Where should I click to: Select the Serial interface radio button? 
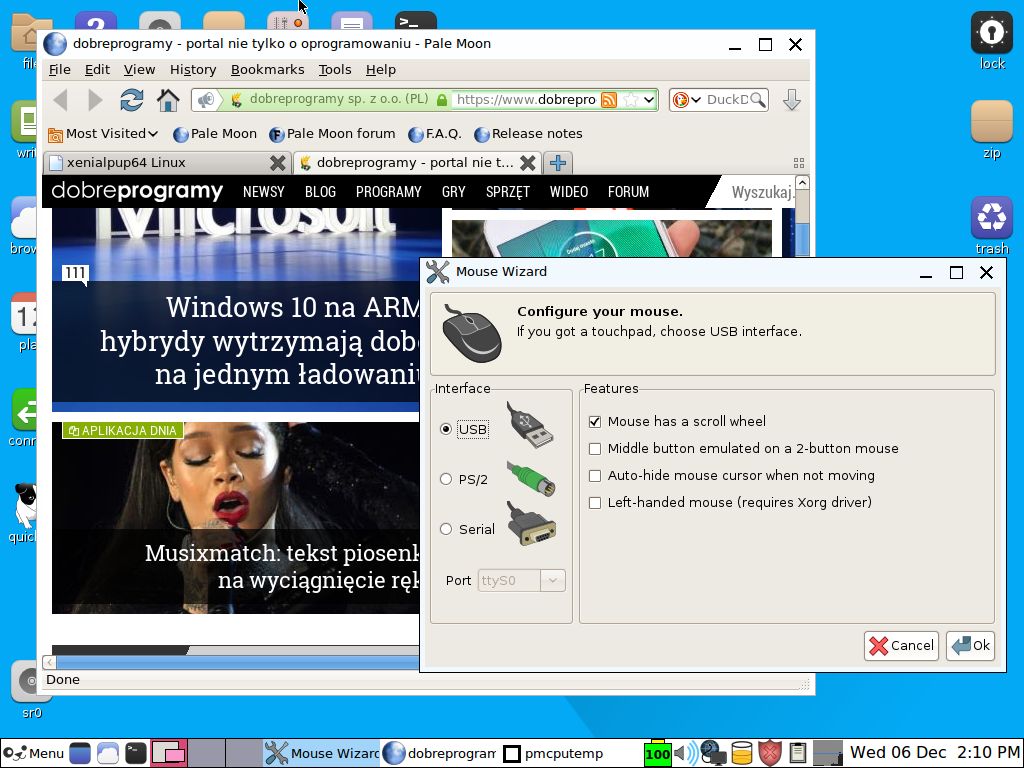[446, 529]
